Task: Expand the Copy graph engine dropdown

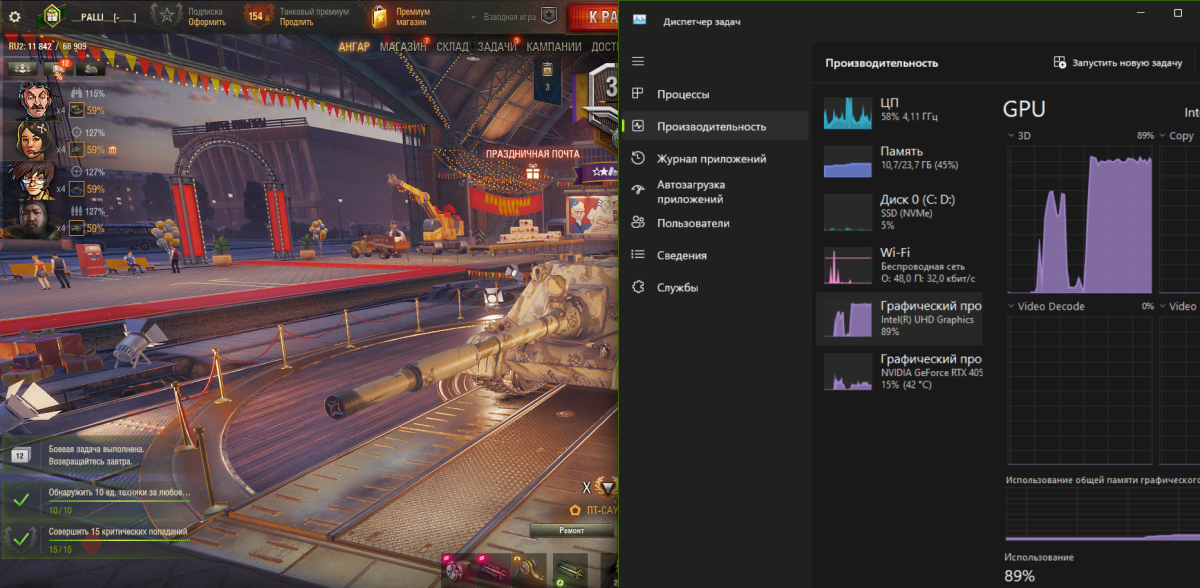Action: click(1163, 135)
